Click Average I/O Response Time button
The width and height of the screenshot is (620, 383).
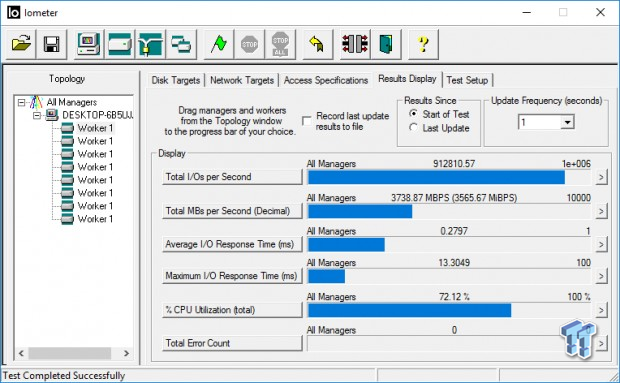(x=232, y=244)
